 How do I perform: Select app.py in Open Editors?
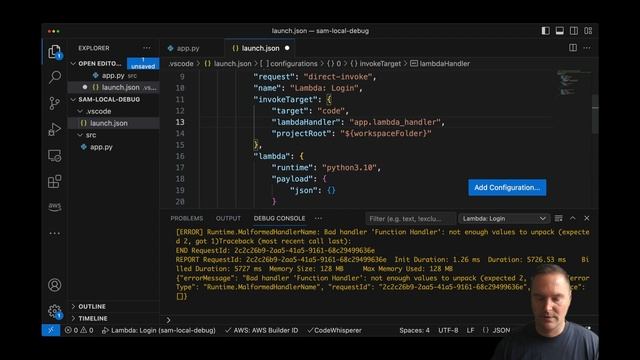coord(113,76)
